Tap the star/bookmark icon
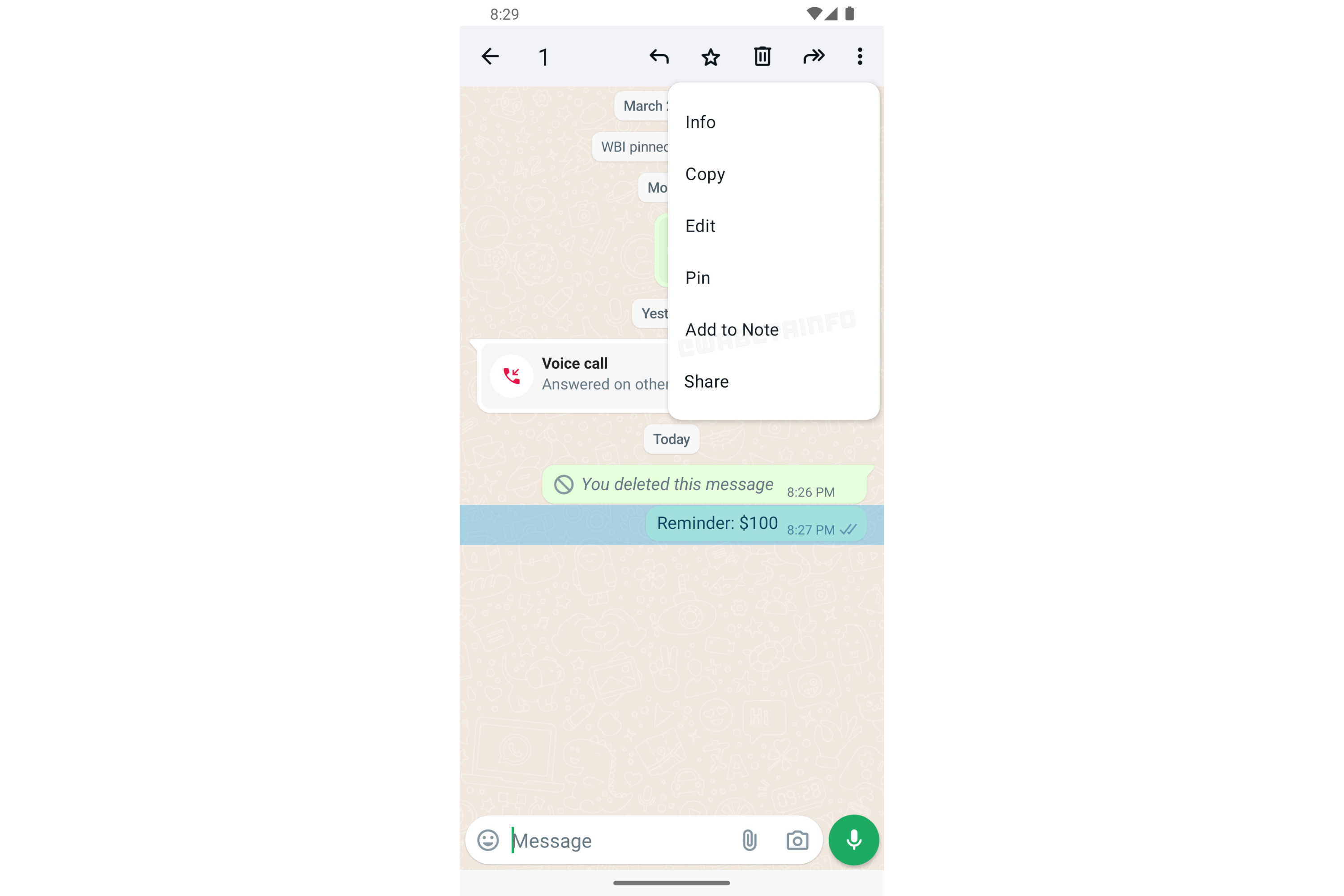This screenshot has height=896, width=1344. tap(711, 57)
